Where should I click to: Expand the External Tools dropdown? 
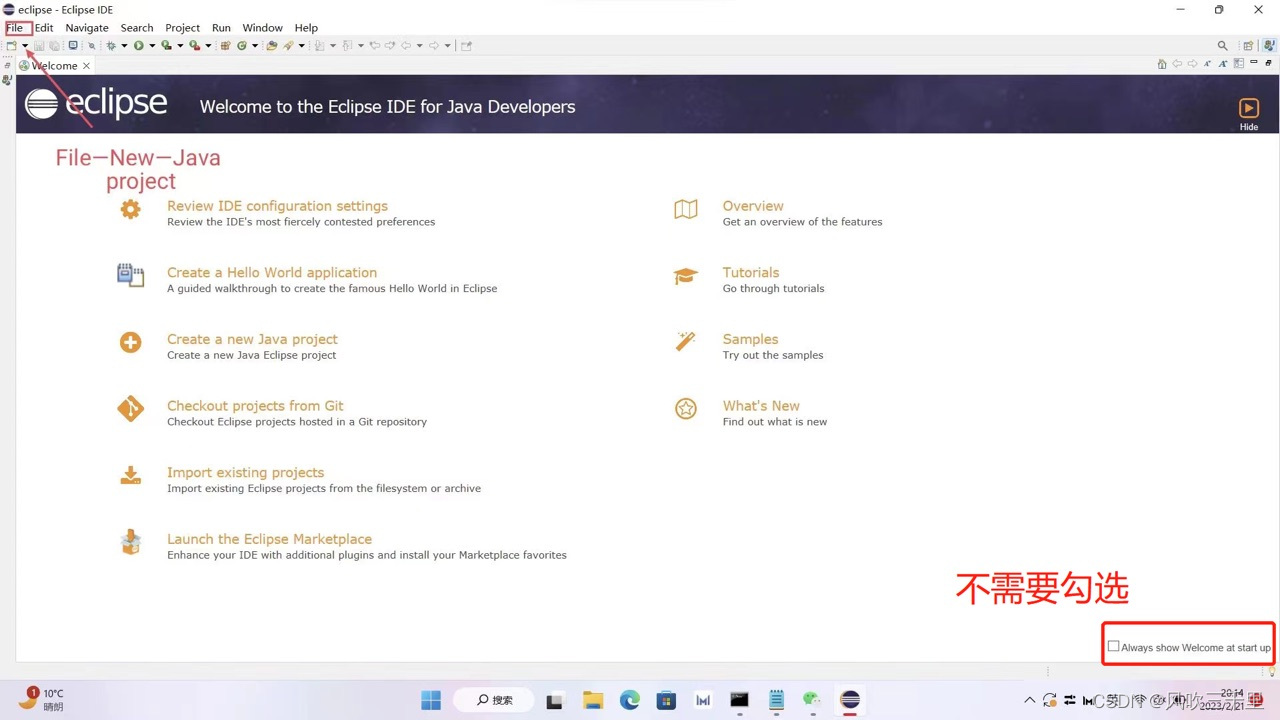208,45
